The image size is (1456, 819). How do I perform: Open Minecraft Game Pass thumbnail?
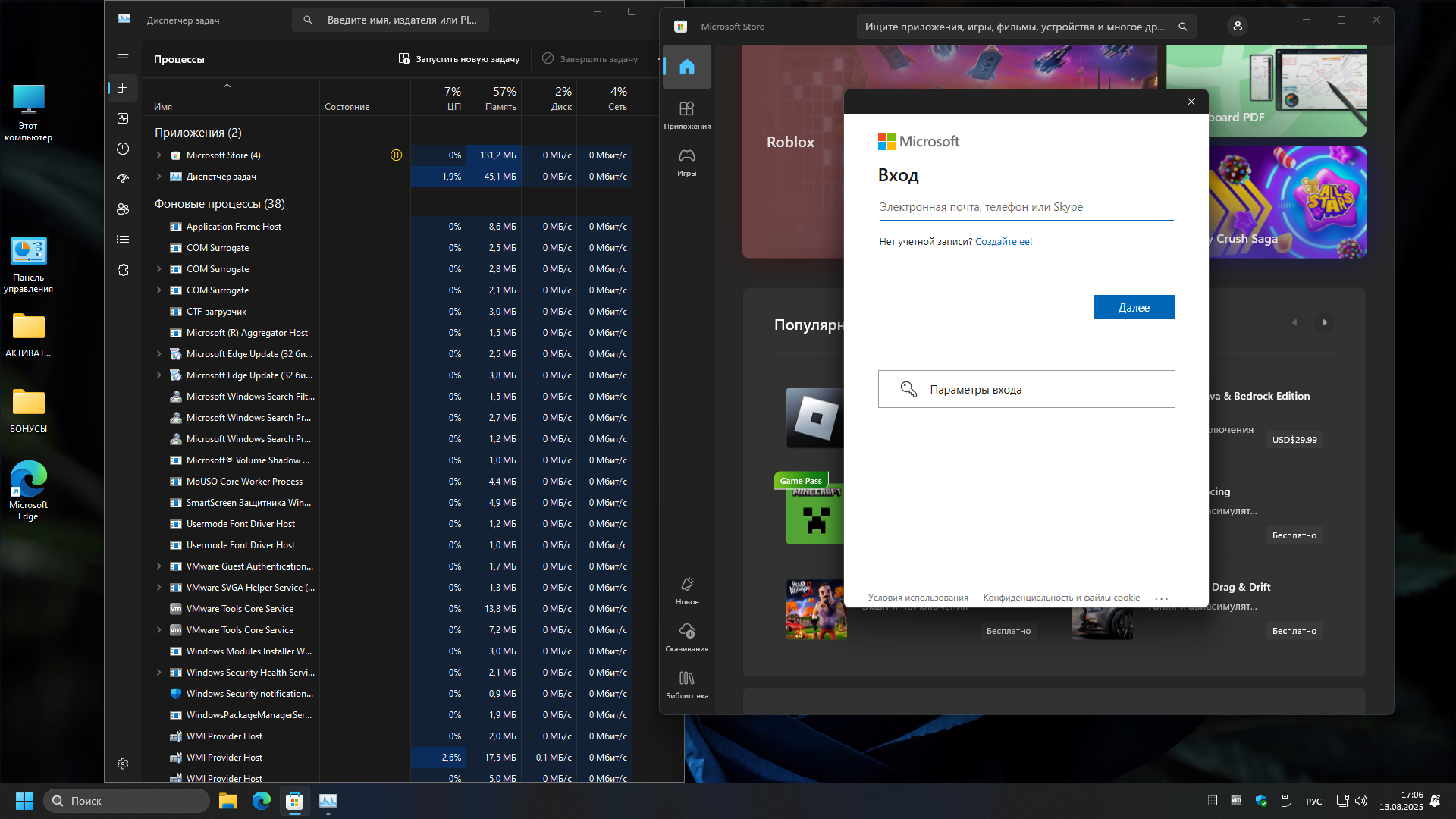pyautogui.click(x=815, y=513)
